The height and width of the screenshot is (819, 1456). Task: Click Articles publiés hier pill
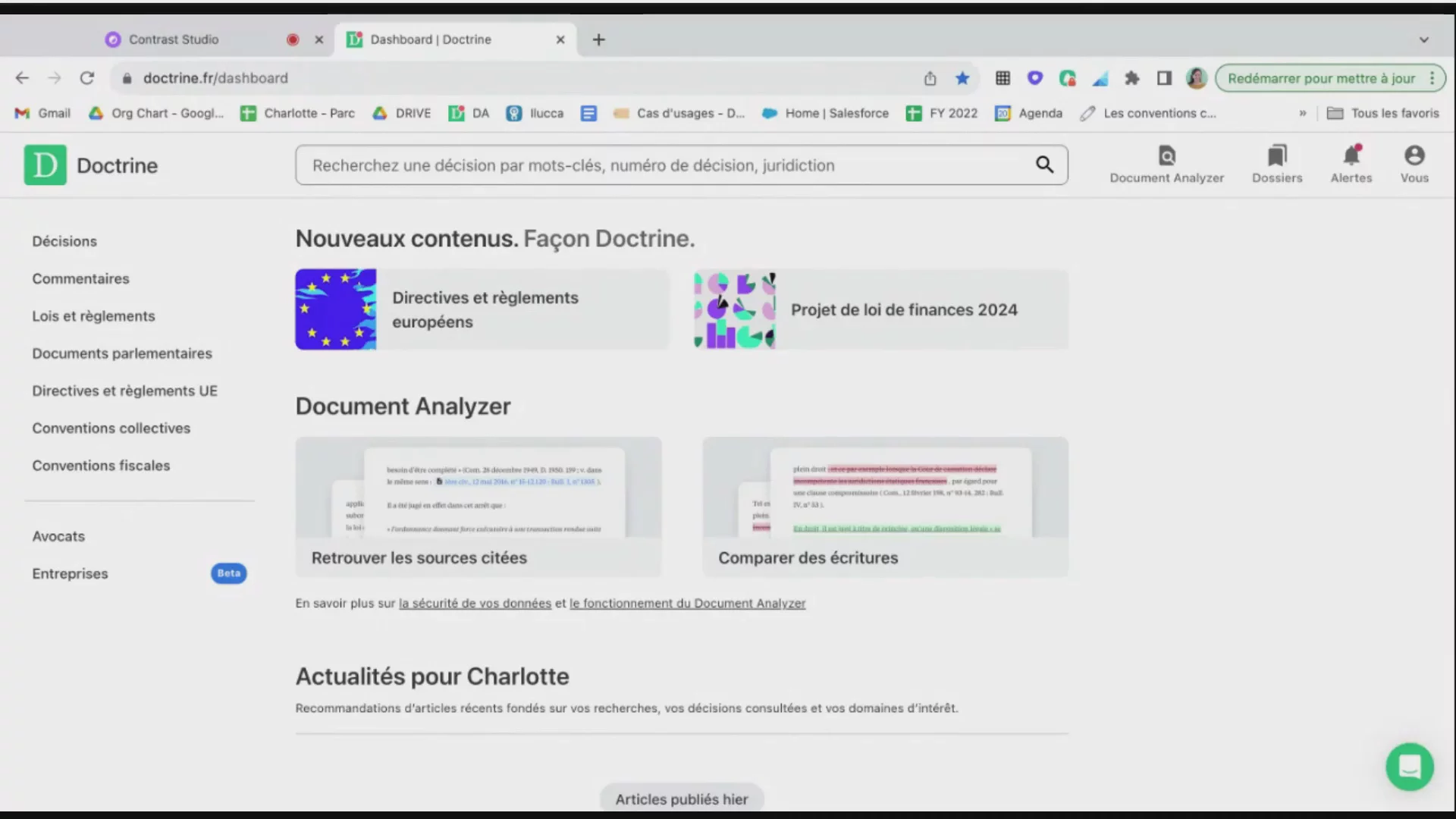pos(681,799)
